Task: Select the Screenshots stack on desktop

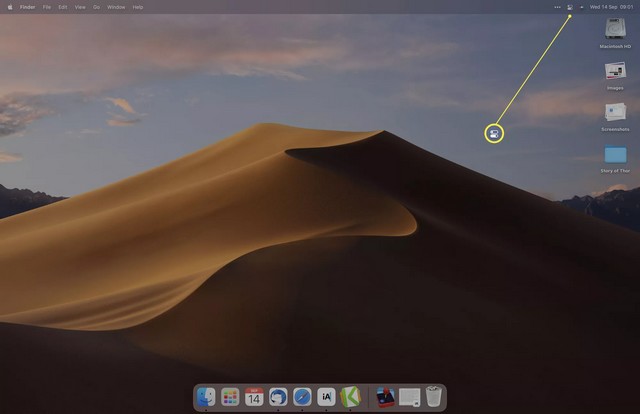Action: point(615,112)
